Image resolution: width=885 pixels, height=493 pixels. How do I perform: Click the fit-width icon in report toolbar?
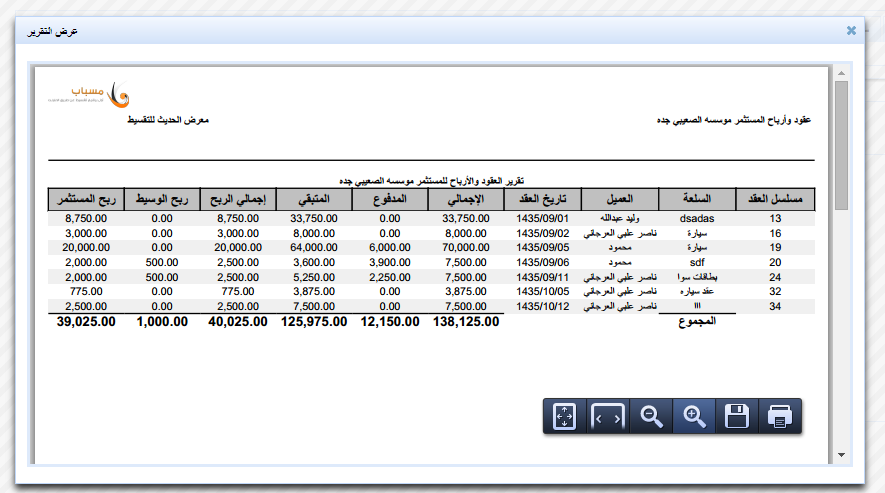(x=608, y=417)
